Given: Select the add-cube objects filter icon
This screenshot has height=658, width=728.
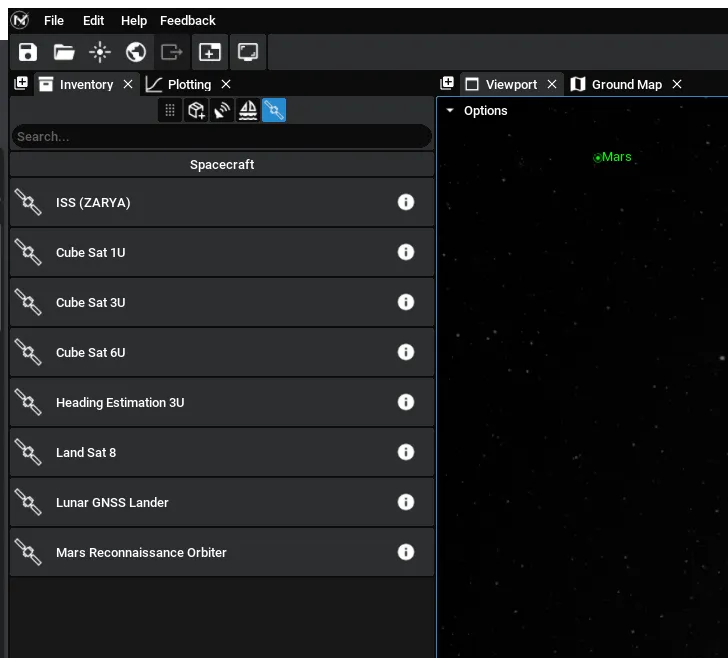Looking at the screenshot, I should coord(196,110).
